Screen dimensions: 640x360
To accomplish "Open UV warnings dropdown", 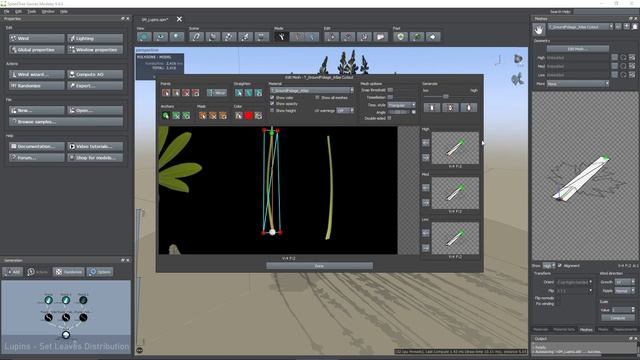I will click(345, 111).
